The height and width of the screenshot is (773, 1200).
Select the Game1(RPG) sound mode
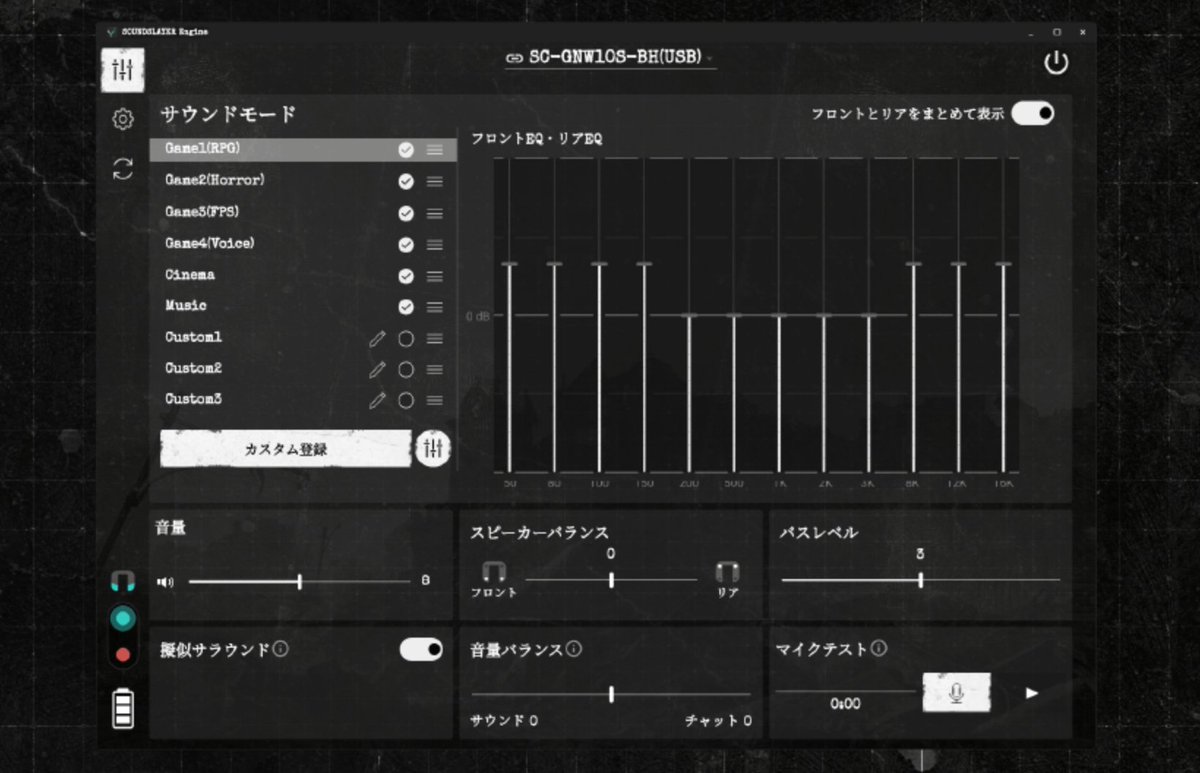[303, 150]
